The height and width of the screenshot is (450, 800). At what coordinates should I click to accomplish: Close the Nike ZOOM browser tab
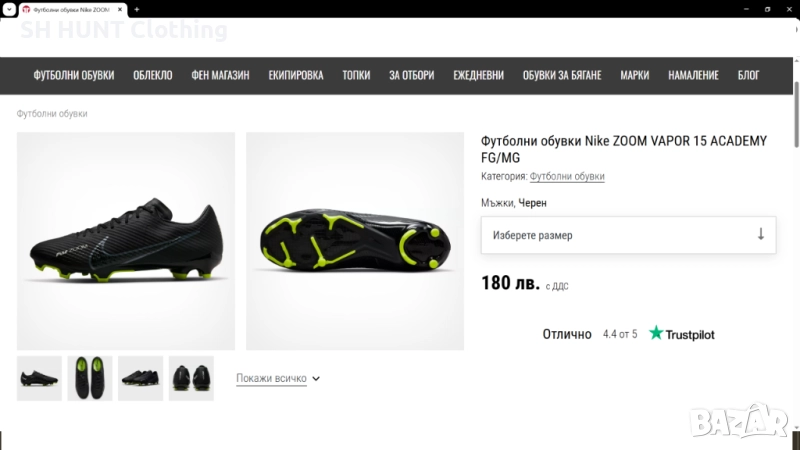tap(121, 8)
